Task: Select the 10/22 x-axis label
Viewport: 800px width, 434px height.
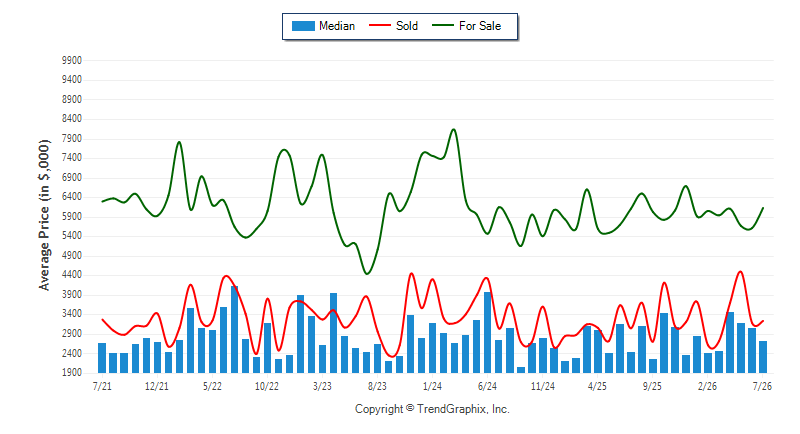Action: 267,386
